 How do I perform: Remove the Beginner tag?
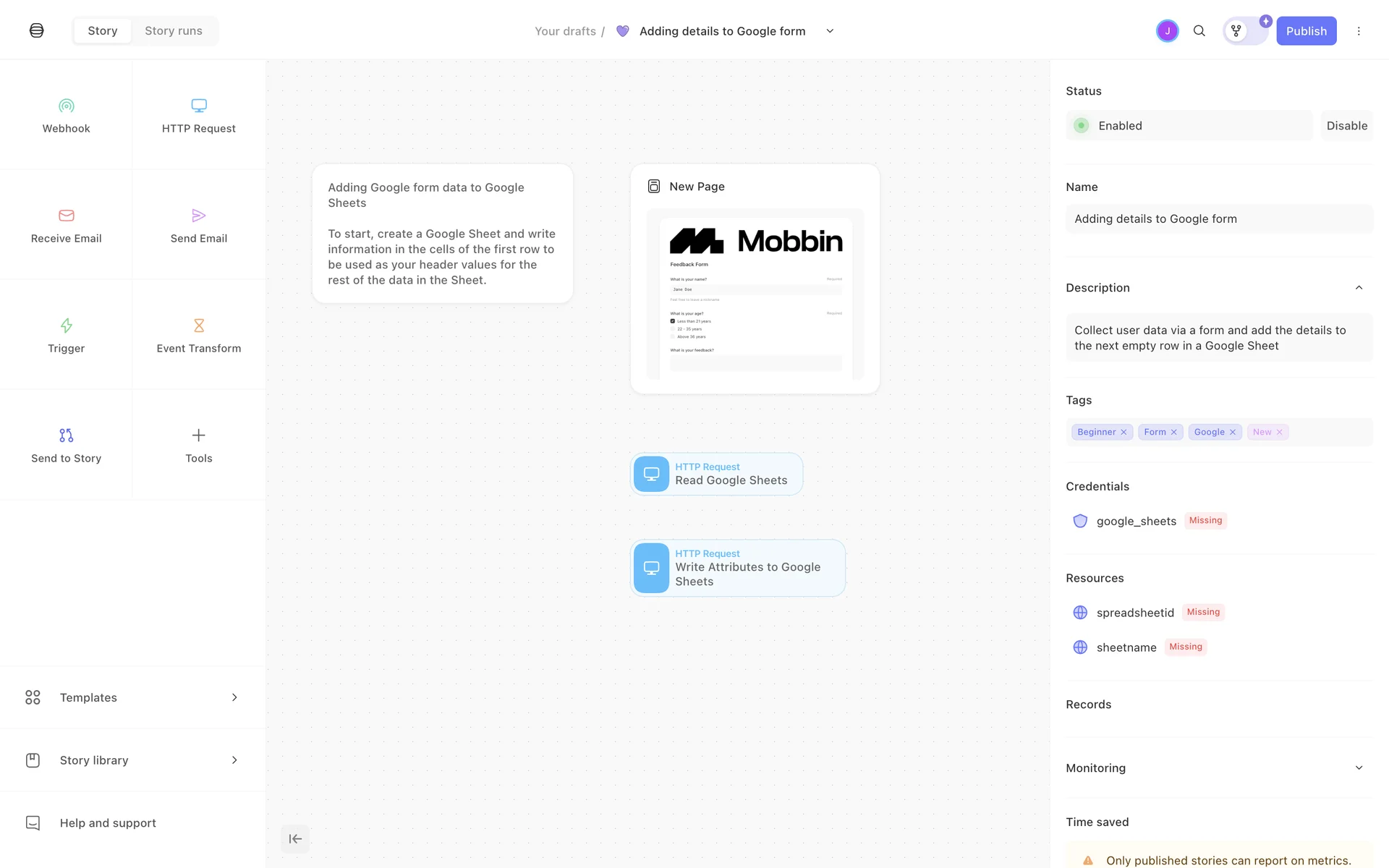tap(1123, 433)
